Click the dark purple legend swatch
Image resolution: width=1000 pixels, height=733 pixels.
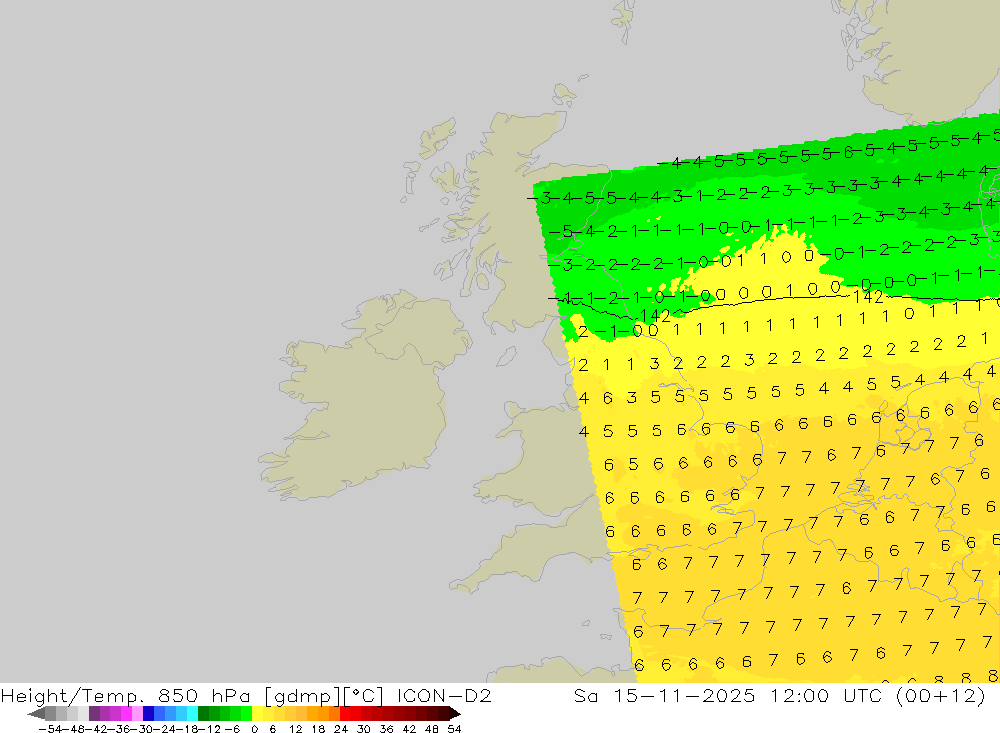pos(94,713)
